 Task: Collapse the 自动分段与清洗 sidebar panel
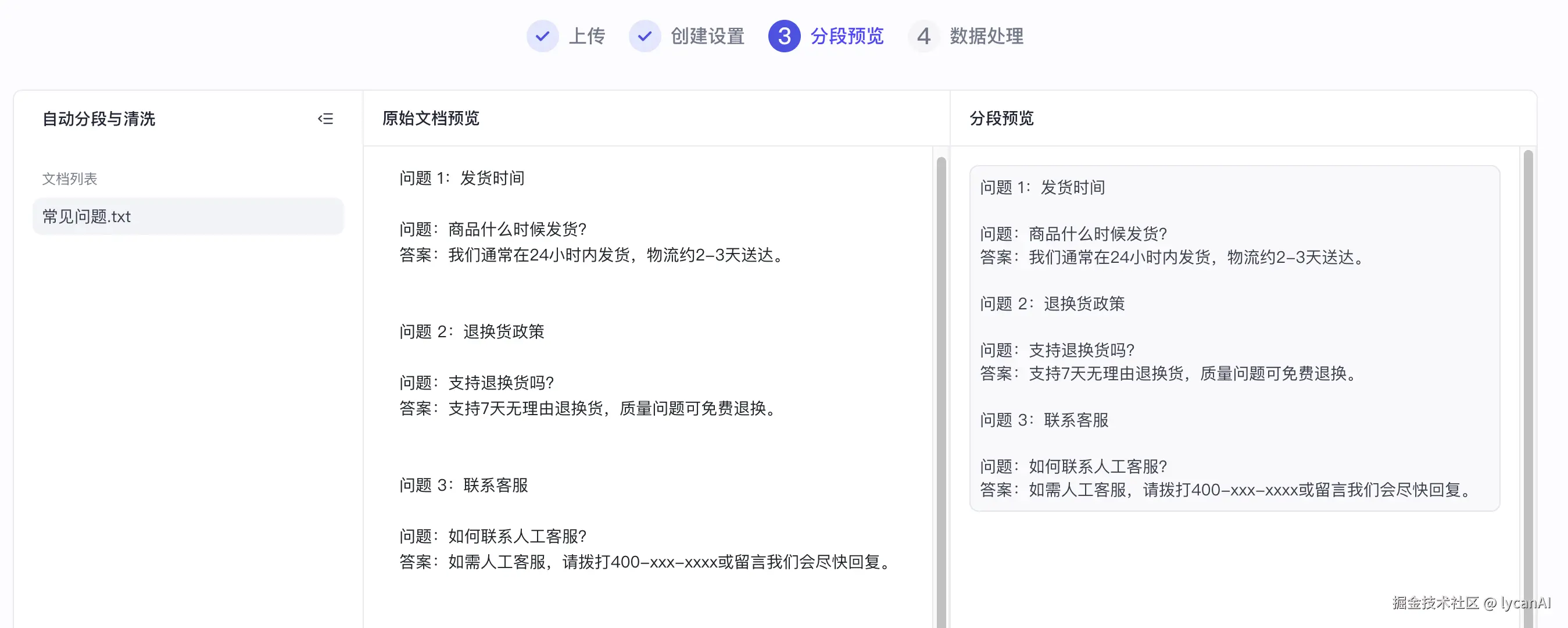[325, 119]
